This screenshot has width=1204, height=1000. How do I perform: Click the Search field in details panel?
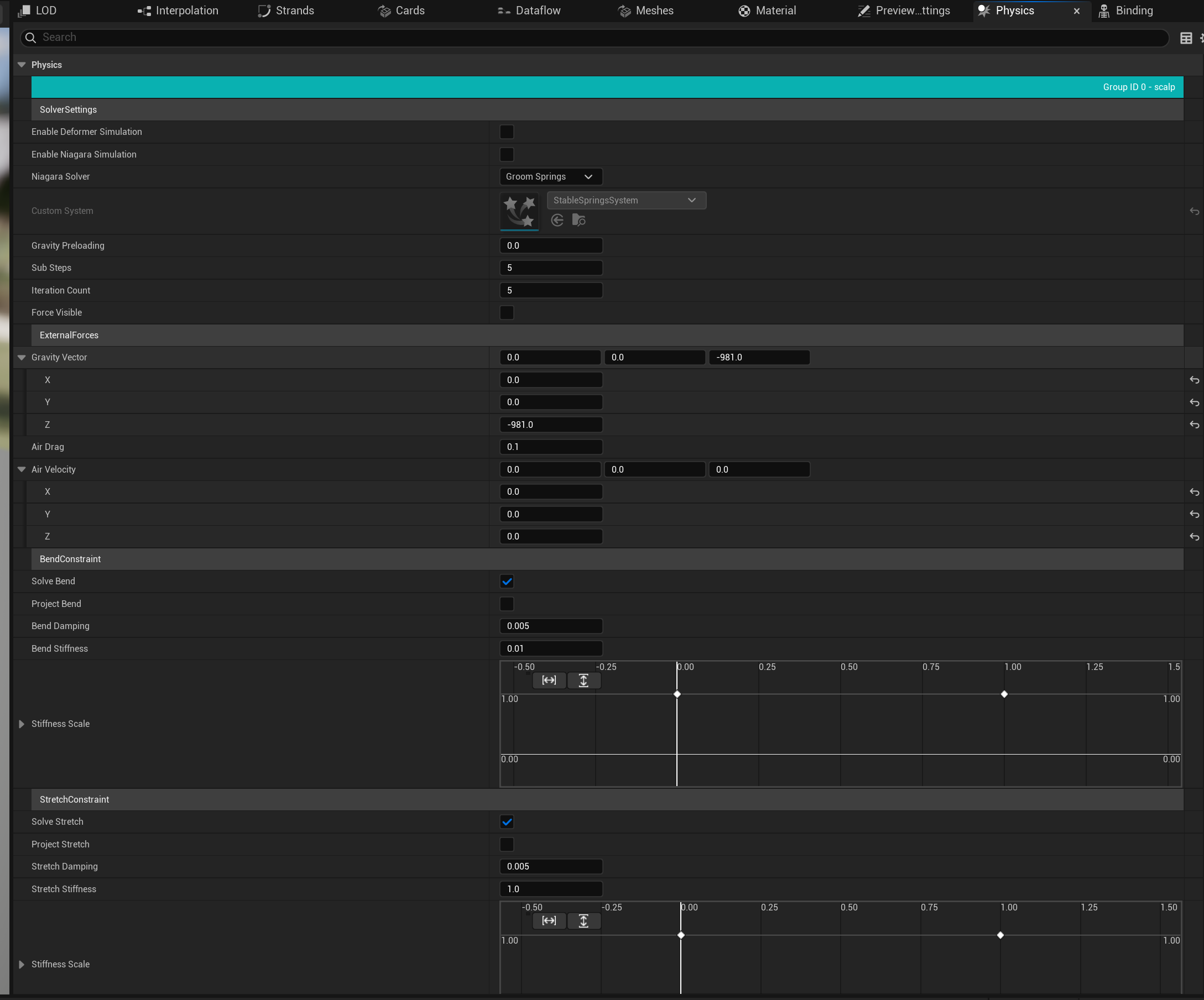pyautogui.click(x=595, y=37)
